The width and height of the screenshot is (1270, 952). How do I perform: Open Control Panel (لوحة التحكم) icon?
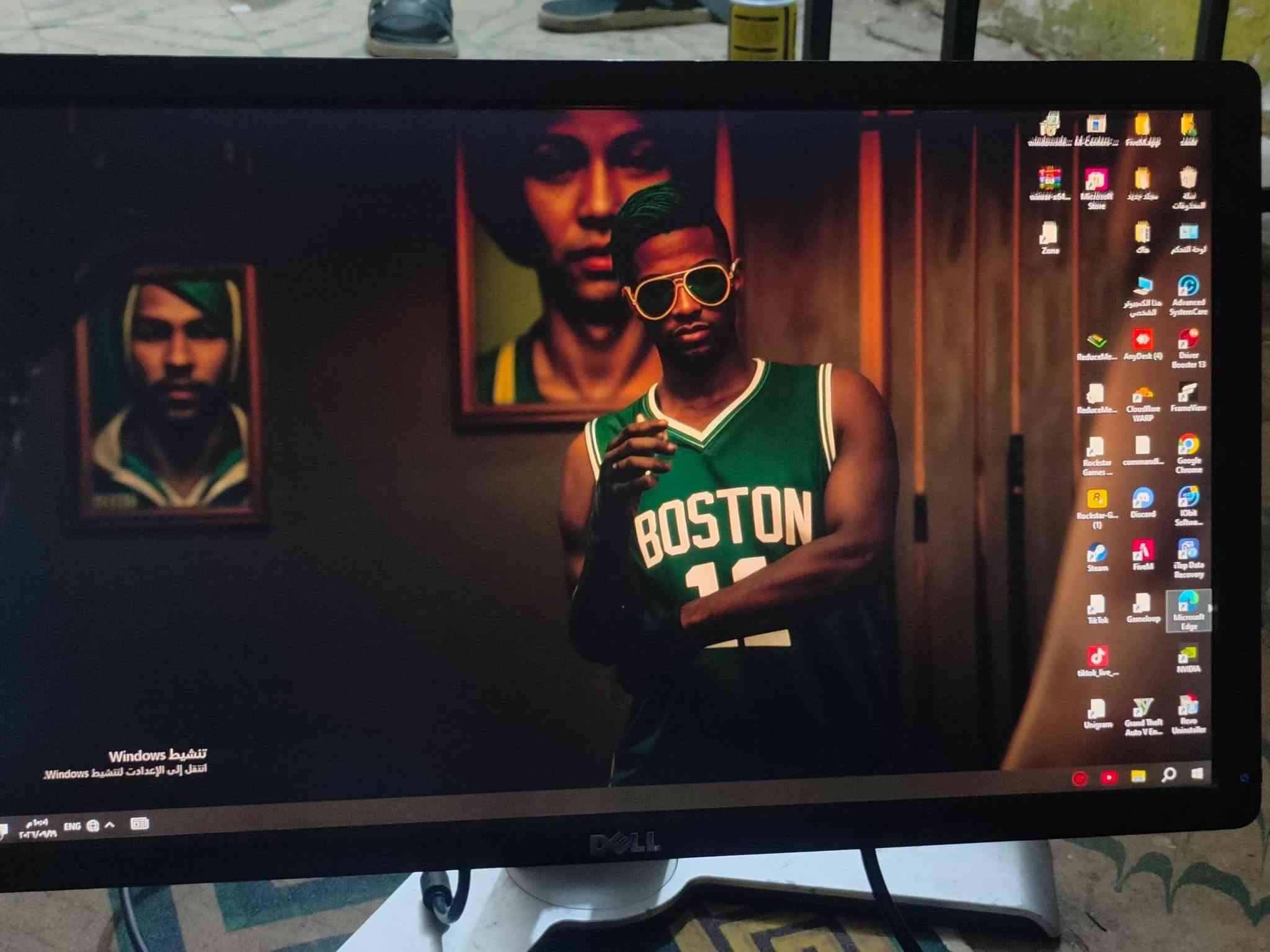[1188, 239]
